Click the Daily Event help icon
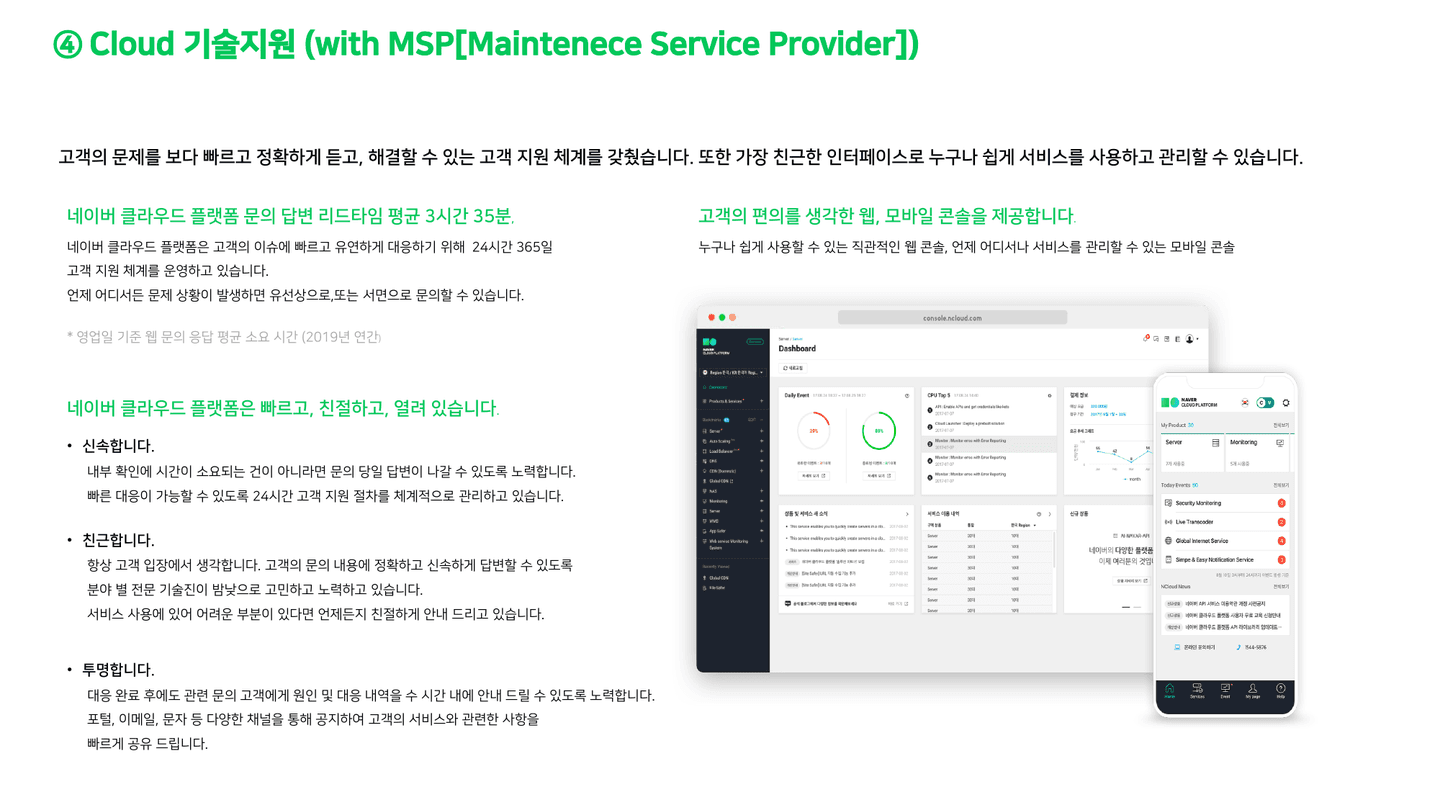The height and width of the screenshot is (810, 1440). [907, 396]
